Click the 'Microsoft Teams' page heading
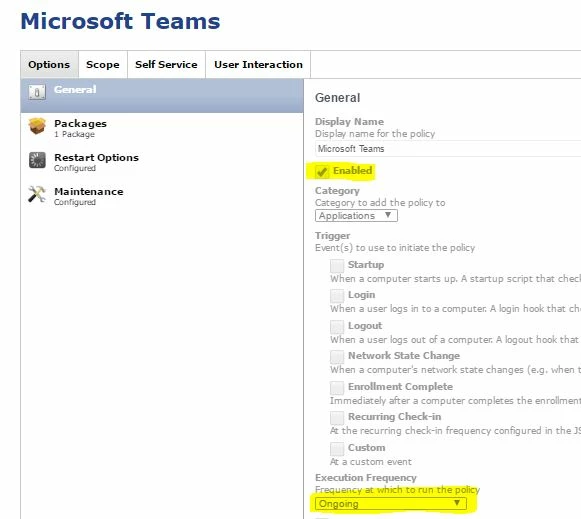This screenshot has width=581, height=519. click(x=120, y=21)
